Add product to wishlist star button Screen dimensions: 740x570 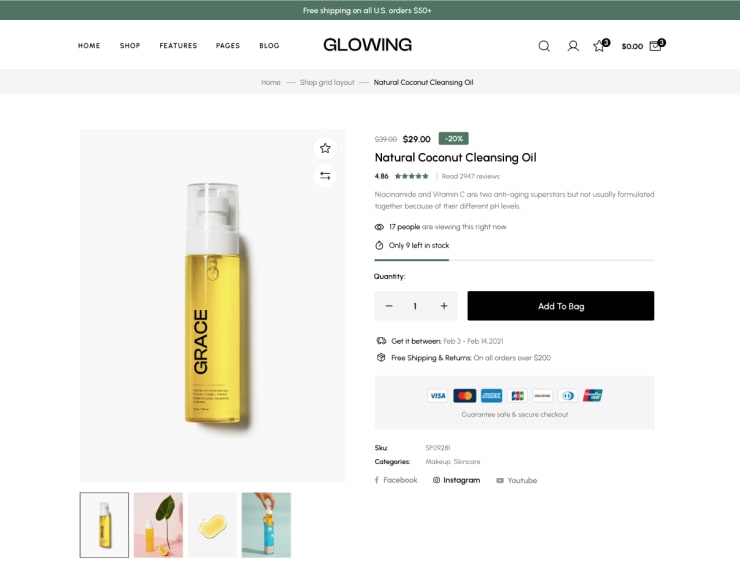pyautogui.click(x=325, y=148)
